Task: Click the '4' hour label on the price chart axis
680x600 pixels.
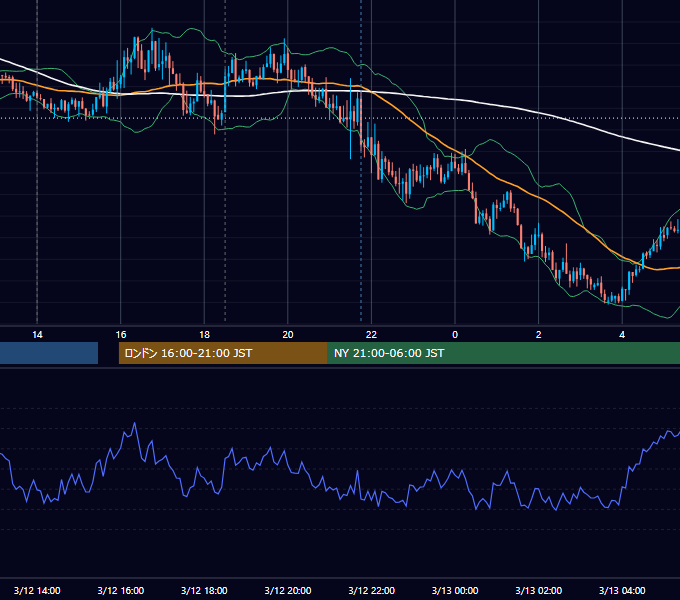Action: (x=622, y=335)
